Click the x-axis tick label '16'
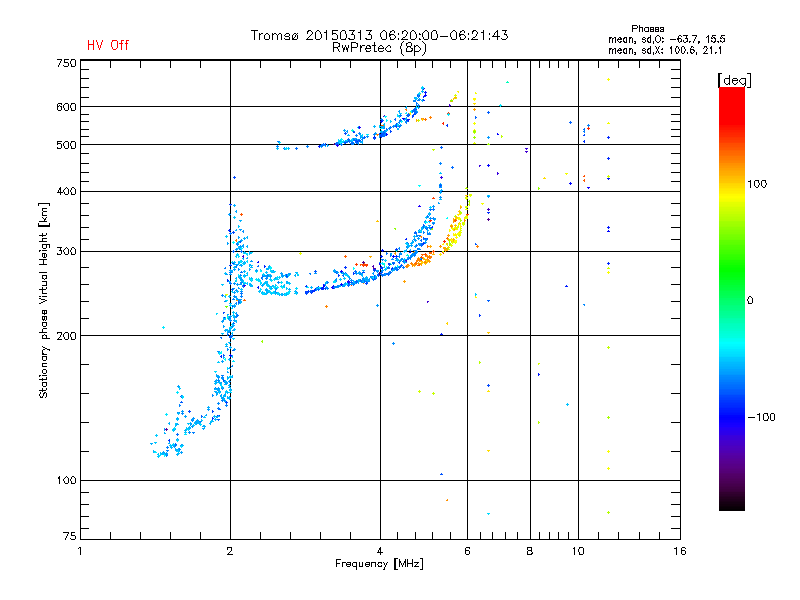 (x=680, y=551)
